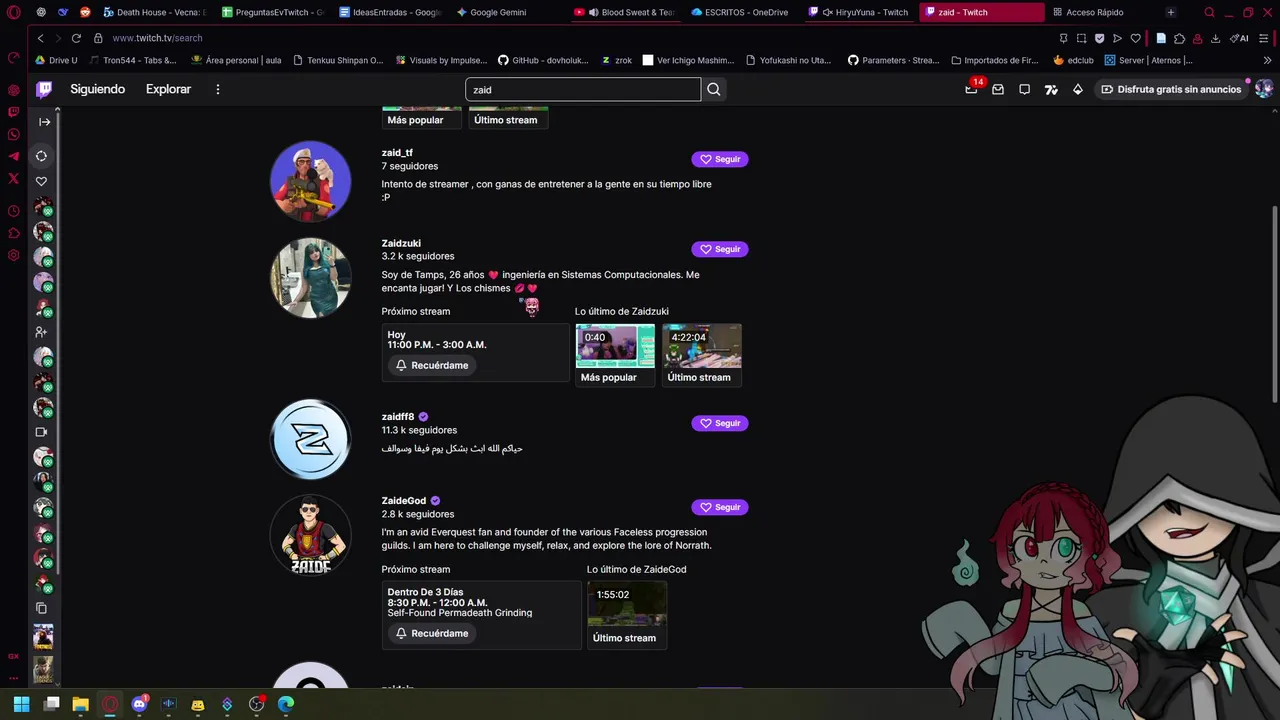Open the followed channels heart icon in sidebar
This screenshot has height=720, width=1280.
coord(41,181)
